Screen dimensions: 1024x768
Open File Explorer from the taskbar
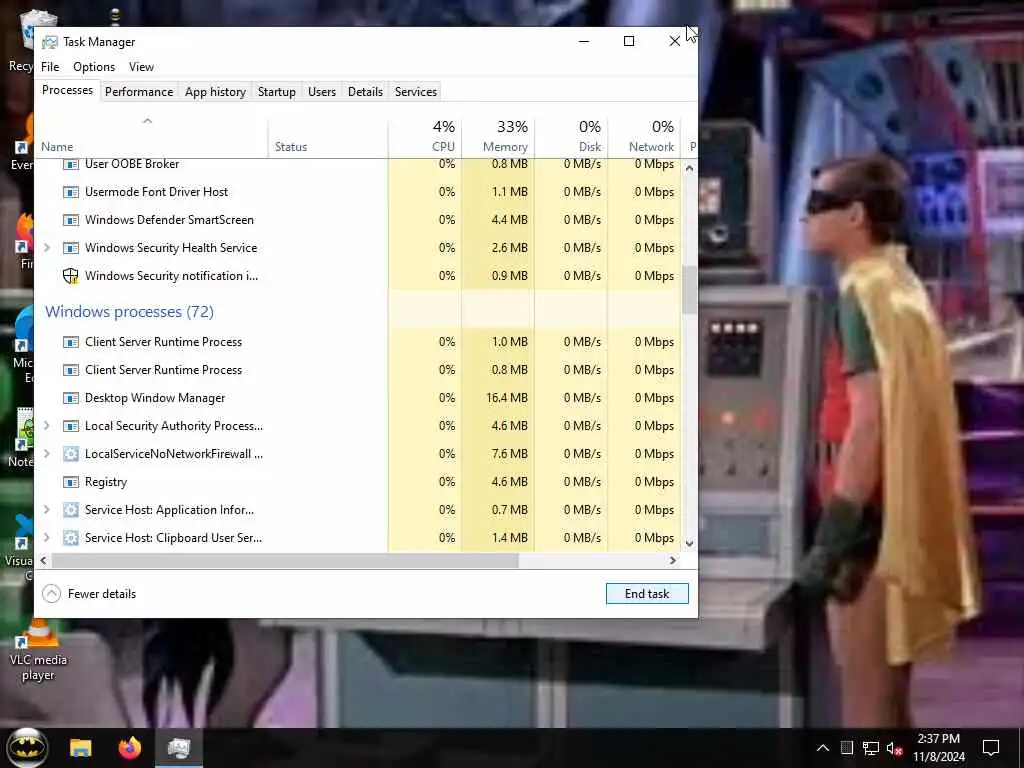[x=81, y=748]
